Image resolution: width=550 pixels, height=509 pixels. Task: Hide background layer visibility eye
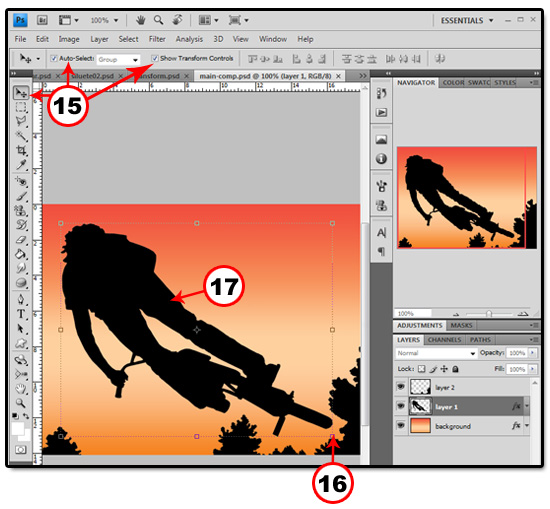(x=401, y=425)
